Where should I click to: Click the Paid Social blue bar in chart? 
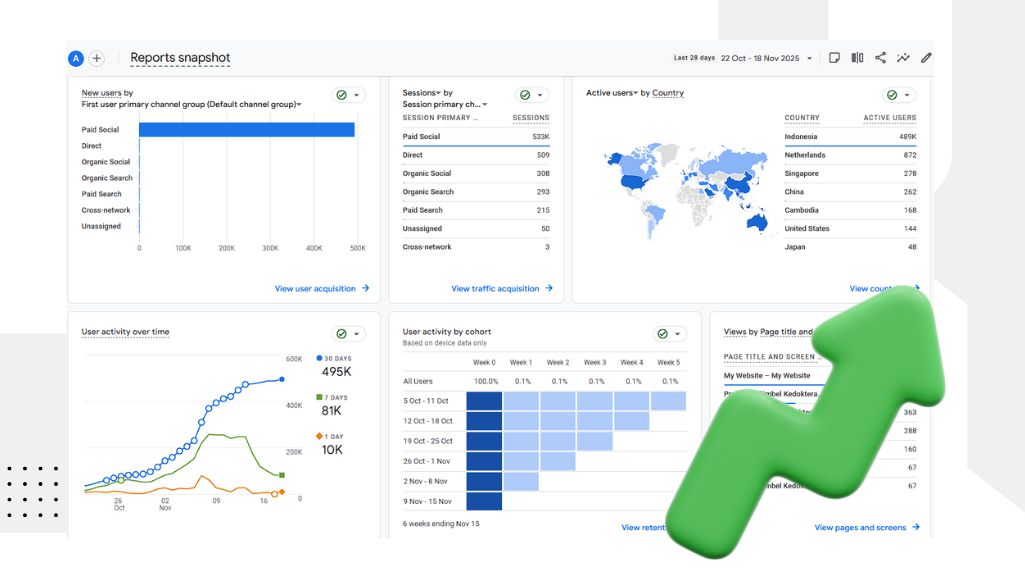pos(246,130)
